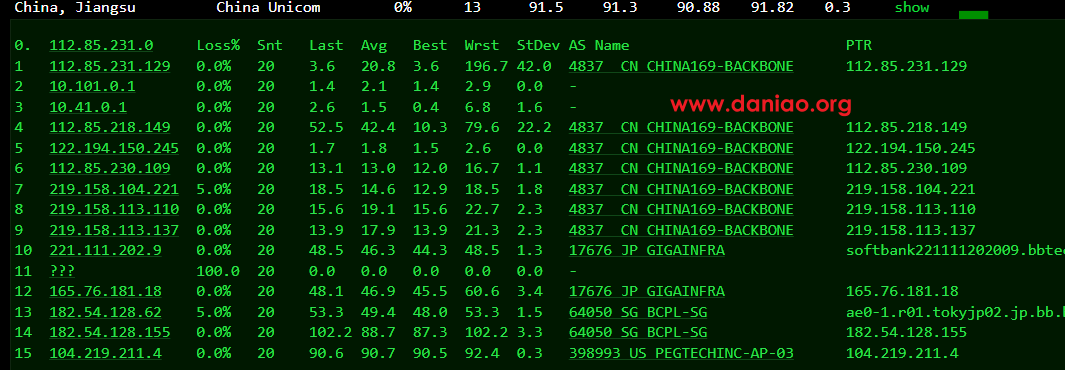This screenshot has width=1065, height=370.
Task: Select the 'PTR' column header
Action: coord(859,45)
